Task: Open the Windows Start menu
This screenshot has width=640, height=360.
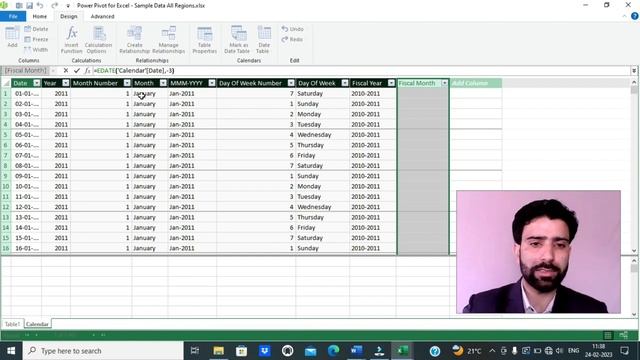Action: point(11,351)
